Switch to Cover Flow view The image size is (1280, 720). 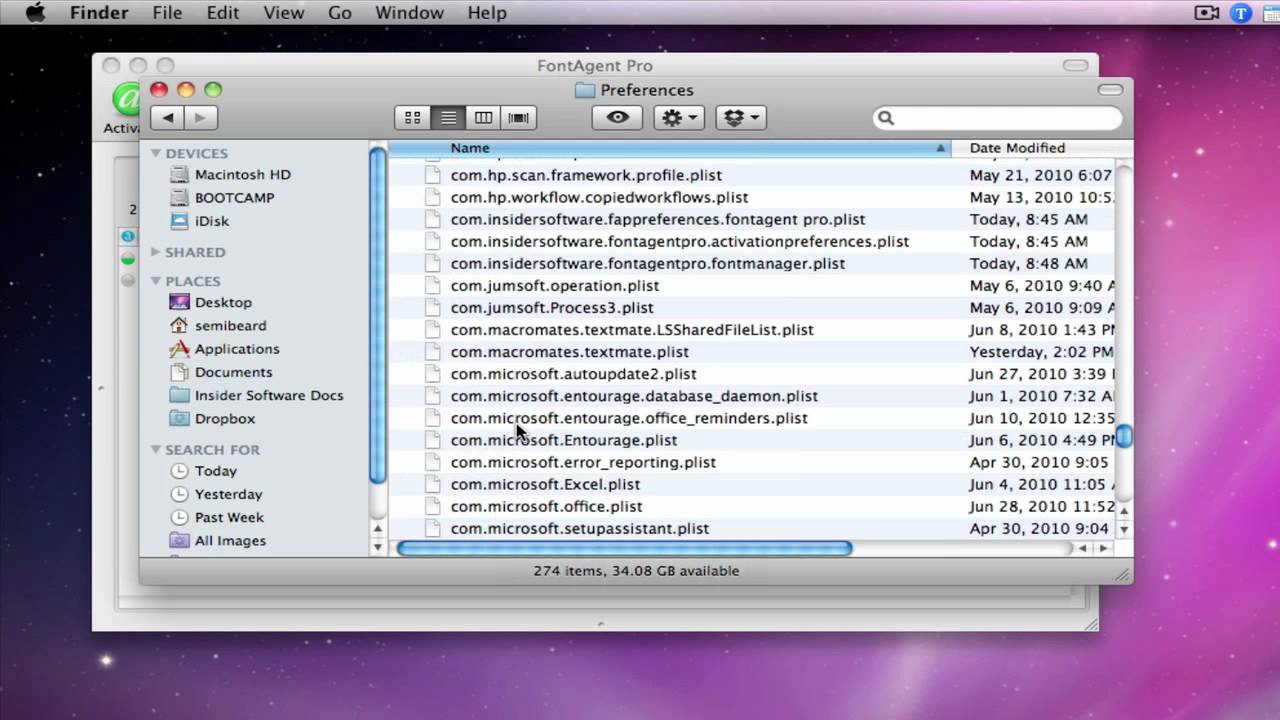pyautogui.click(x=518, y=118)
